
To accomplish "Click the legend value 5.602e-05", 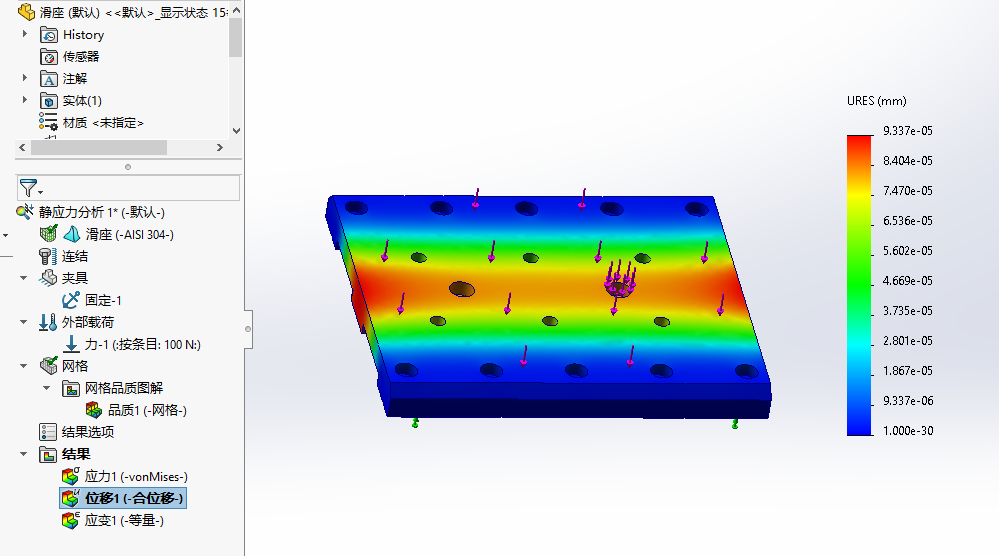I will coord(907,250).
